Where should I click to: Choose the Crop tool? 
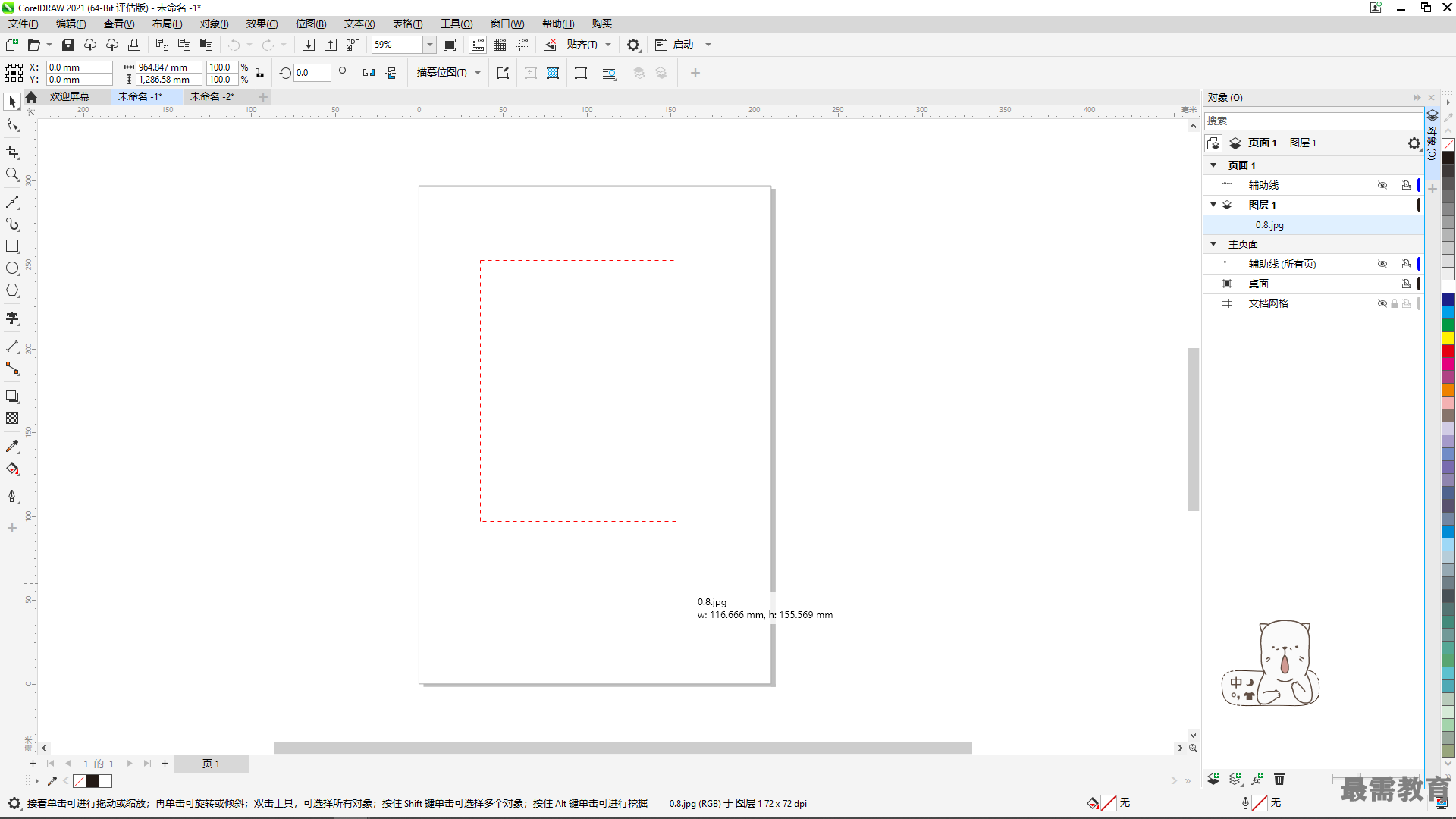12,152
